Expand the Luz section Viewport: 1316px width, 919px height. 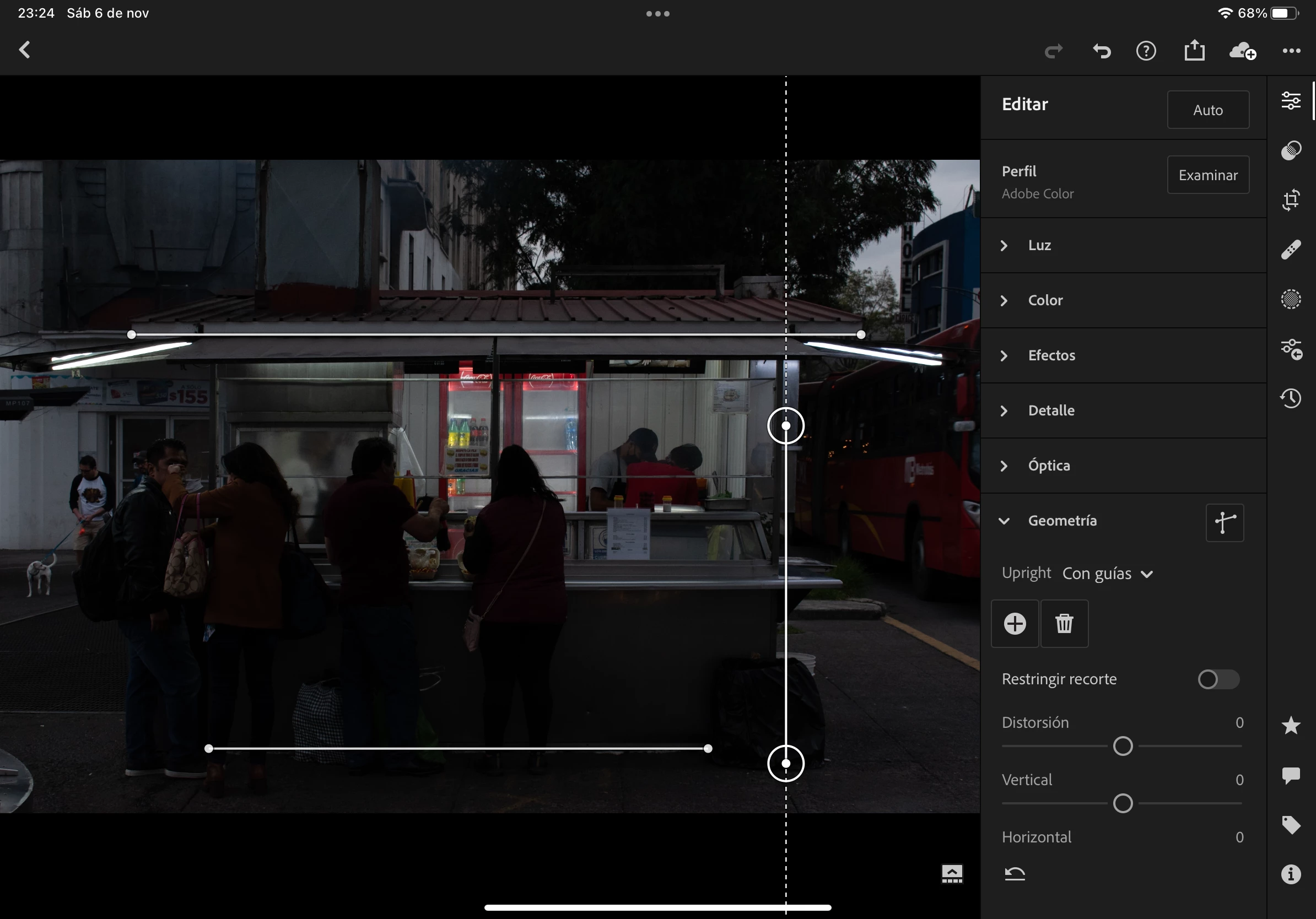click(x=1039, y=245)
